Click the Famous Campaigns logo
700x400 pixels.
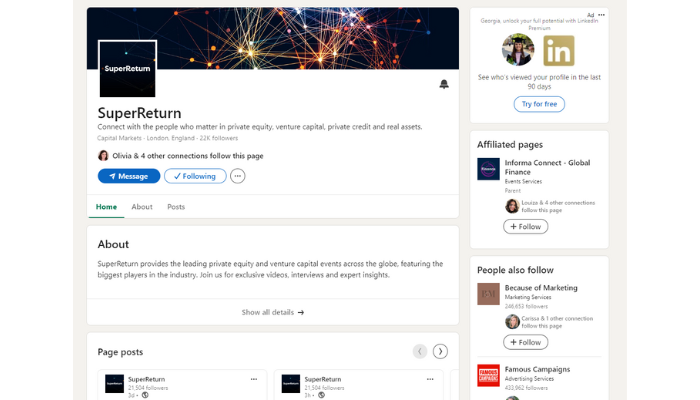(488, 374)
